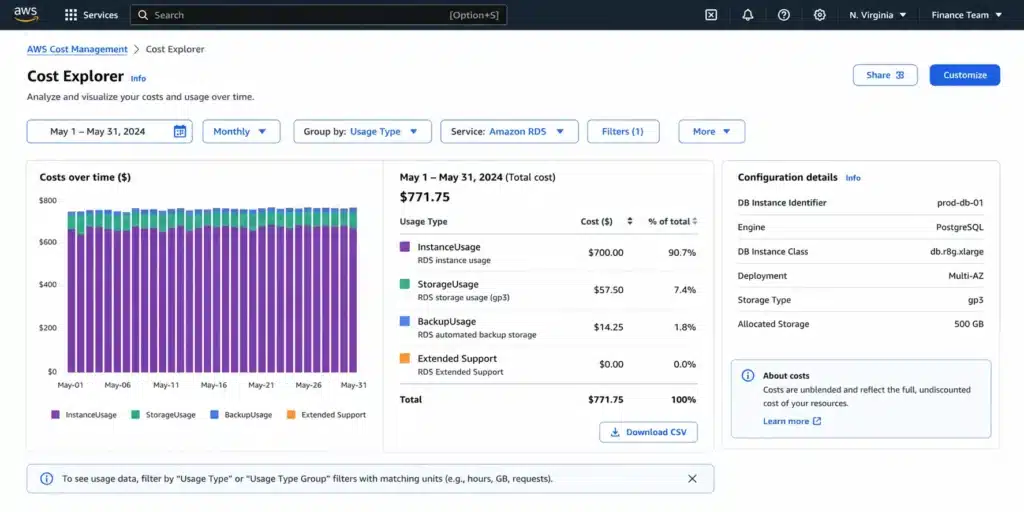
Task: Click the AWS logo home icon
Action: 26,14
